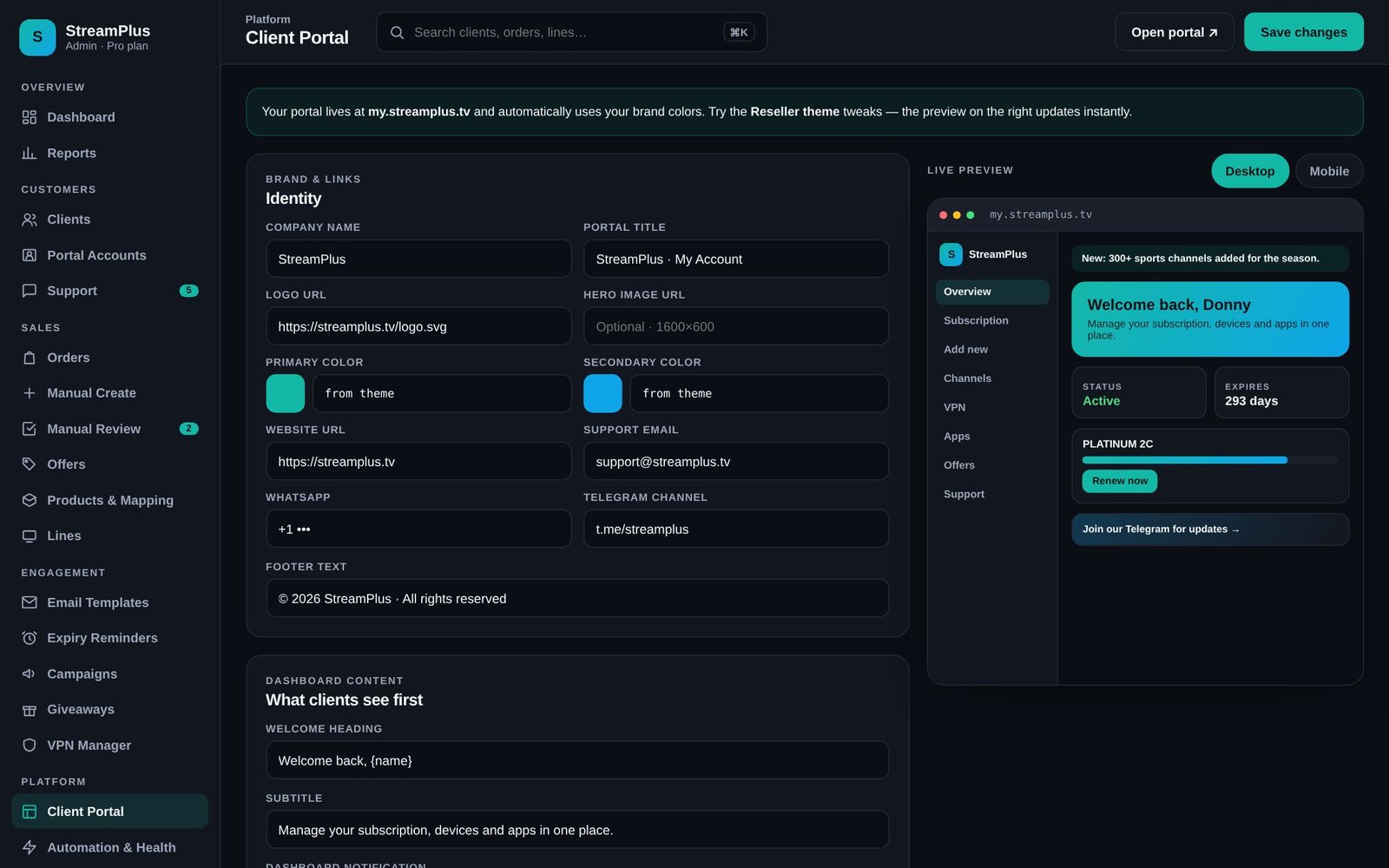Focus the search clients, orders, lines field
1389x868 pixels.
(571, 32)
